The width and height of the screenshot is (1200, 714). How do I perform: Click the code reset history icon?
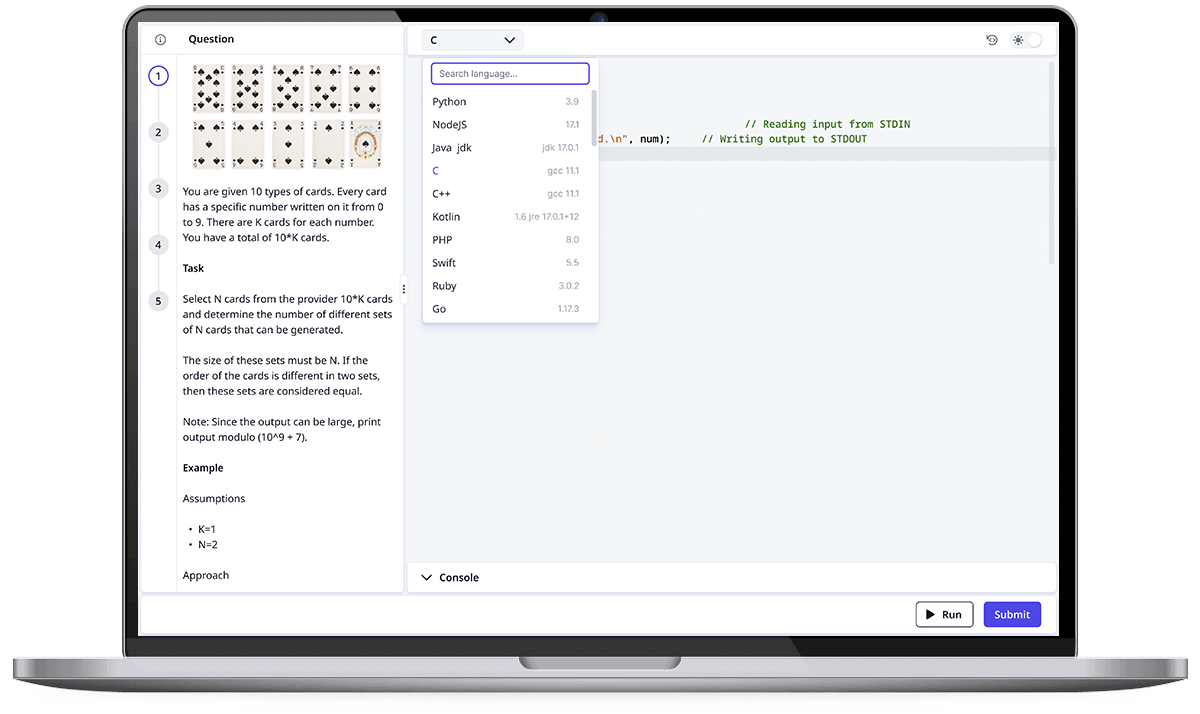coord(991,38)
